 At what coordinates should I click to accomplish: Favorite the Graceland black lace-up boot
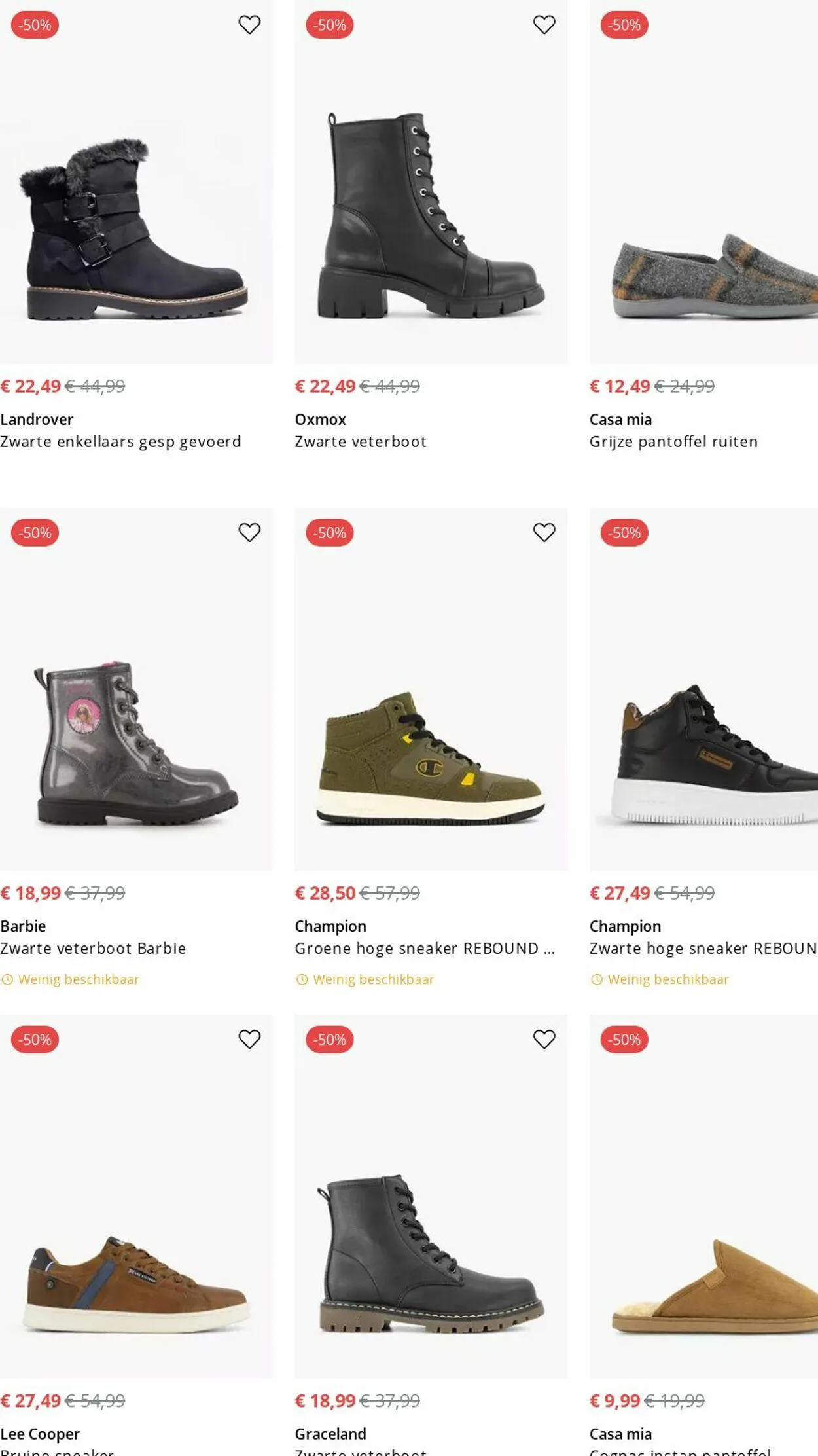pyautogui.click(x=544, y=1039)
